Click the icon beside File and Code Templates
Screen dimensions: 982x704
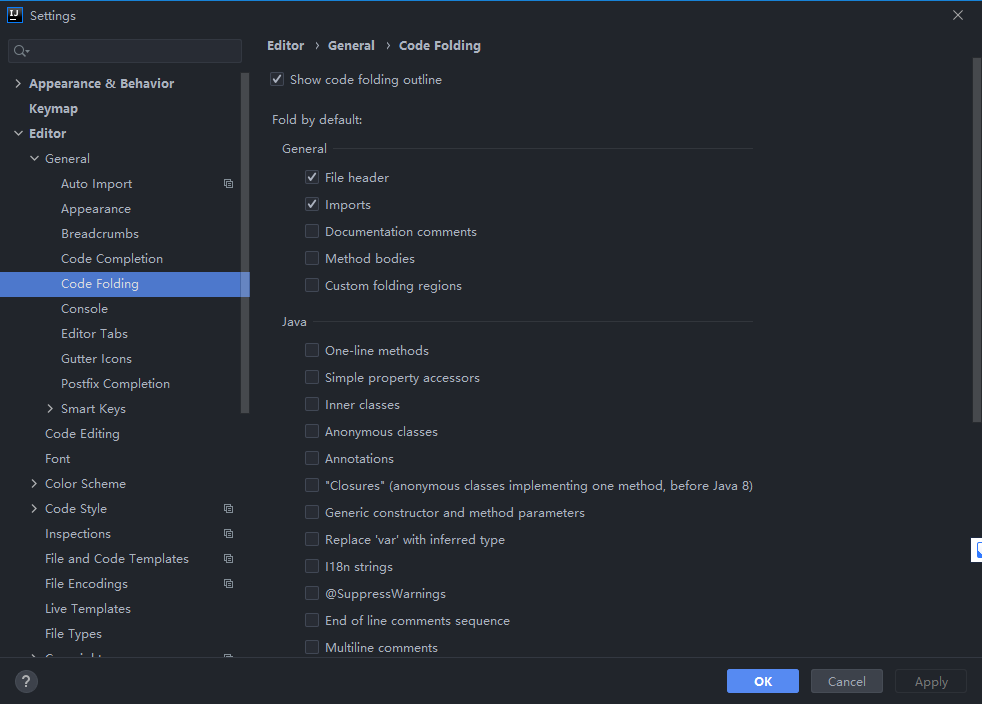[228, 559]
